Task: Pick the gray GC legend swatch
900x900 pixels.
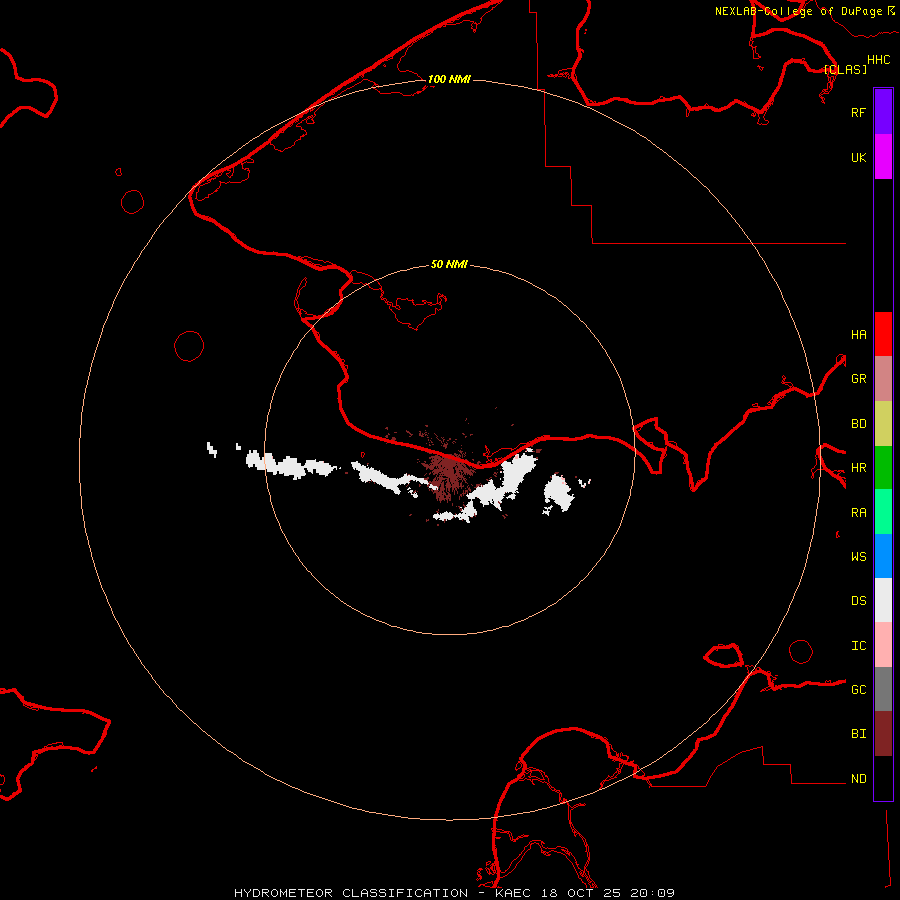Action: coord(883,689)
